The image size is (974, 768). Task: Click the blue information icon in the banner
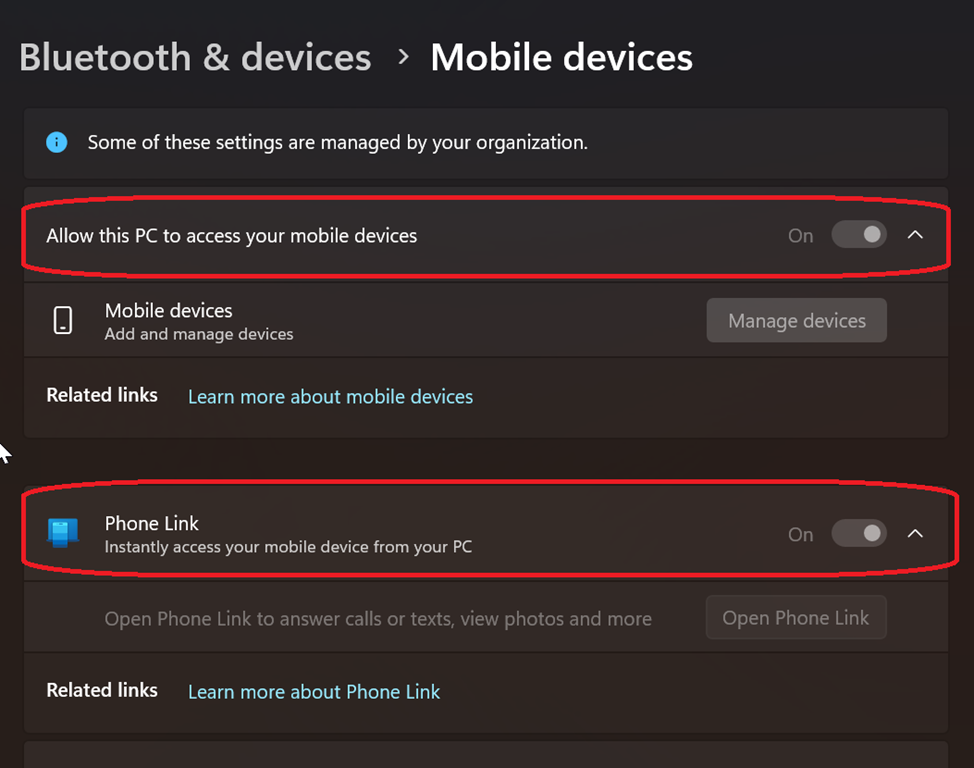(x=57, y=143)
